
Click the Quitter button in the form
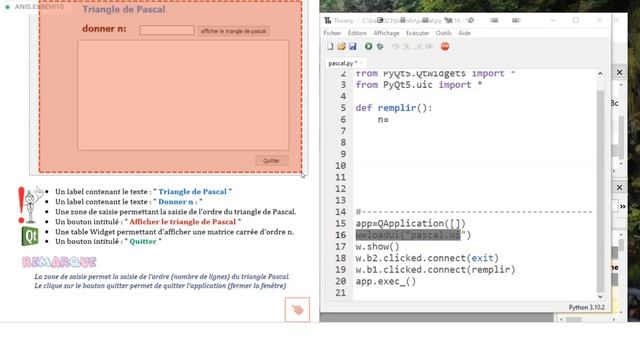271,161
